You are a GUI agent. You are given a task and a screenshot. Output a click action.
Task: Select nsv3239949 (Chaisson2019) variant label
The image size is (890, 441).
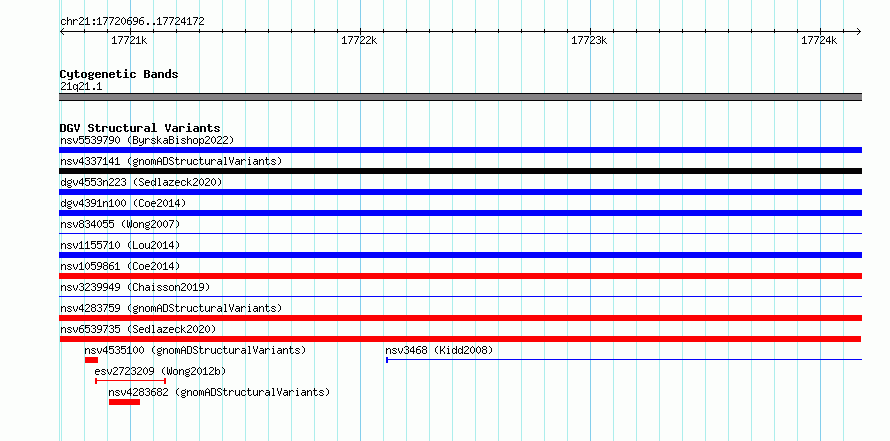pyautogui.click(x=135, y=287)
